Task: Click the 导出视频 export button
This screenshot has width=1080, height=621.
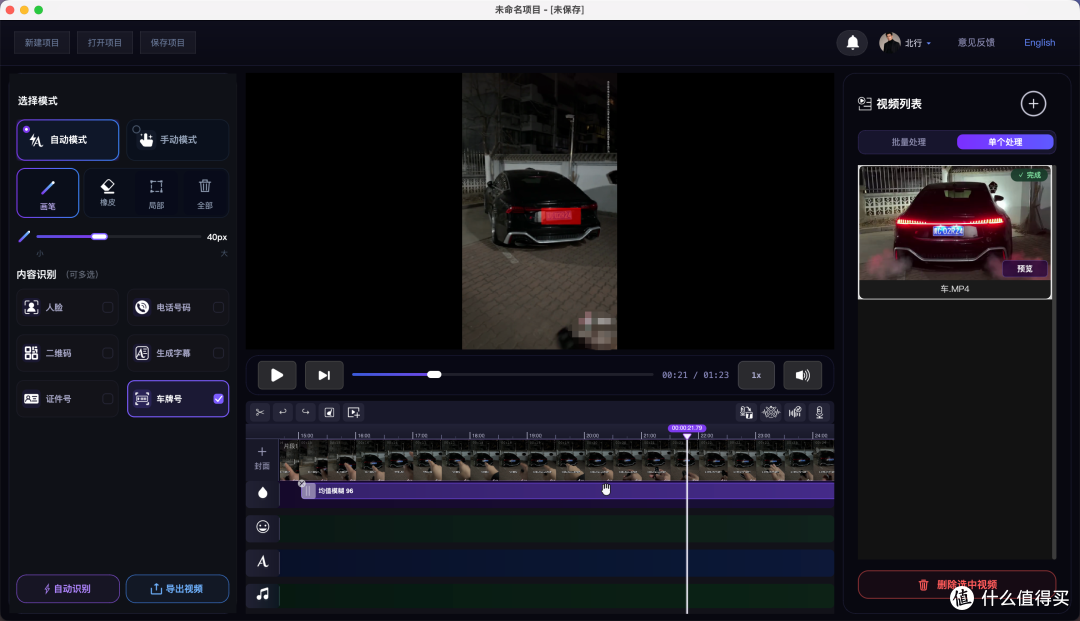Action: click(177, 589)
